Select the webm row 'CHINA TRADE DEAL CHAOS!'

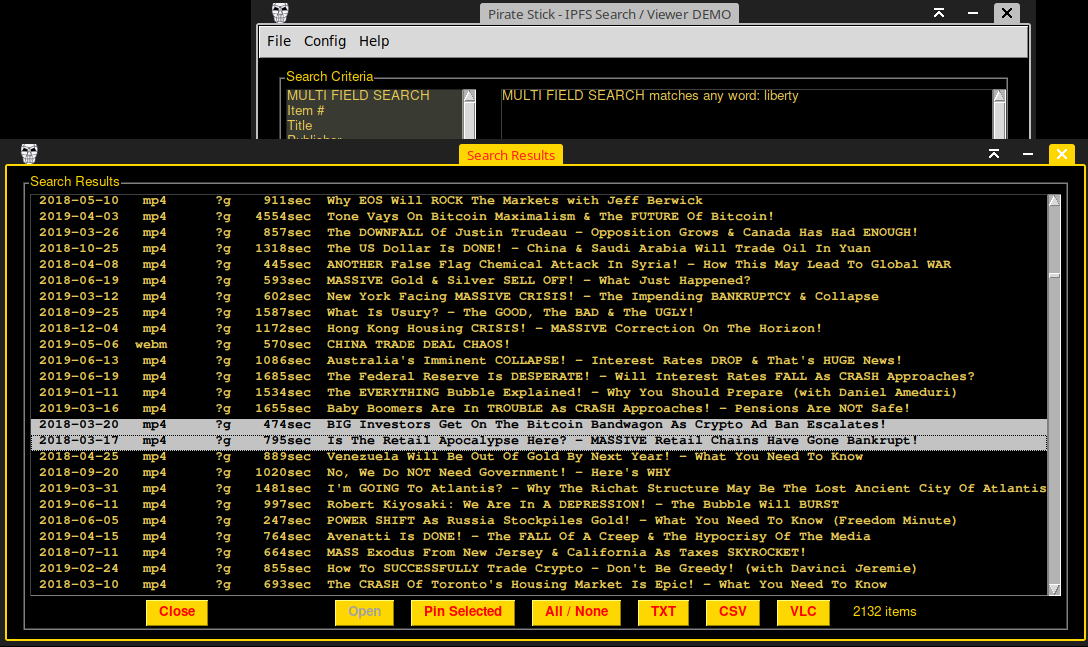click(x=539, y=344)
